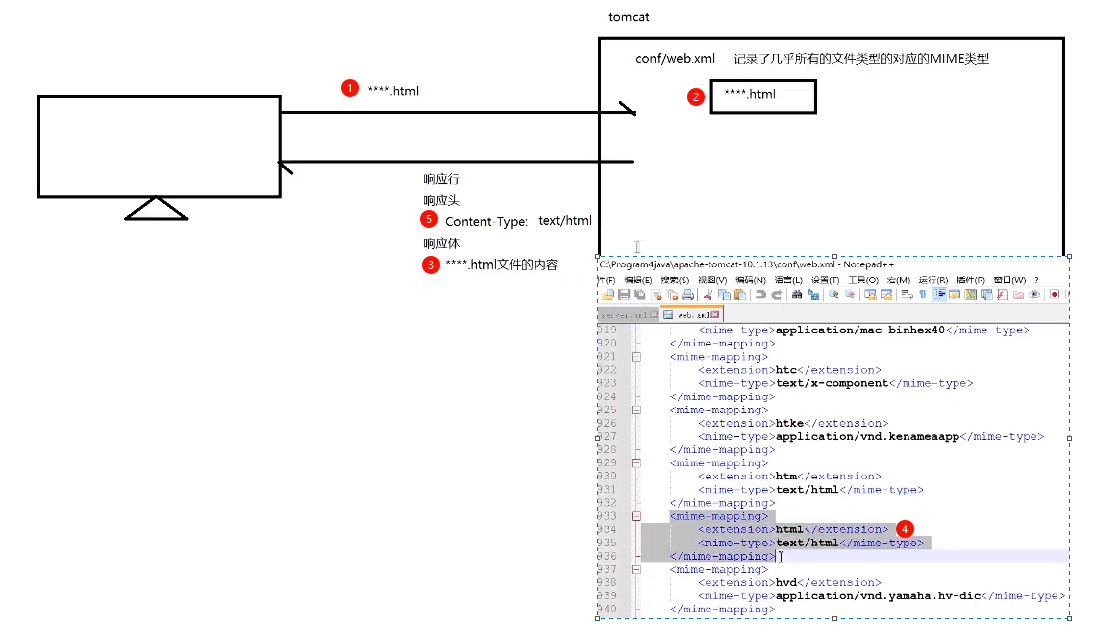Collapse the highlighted mime-mapping fold

pos(636,516)
